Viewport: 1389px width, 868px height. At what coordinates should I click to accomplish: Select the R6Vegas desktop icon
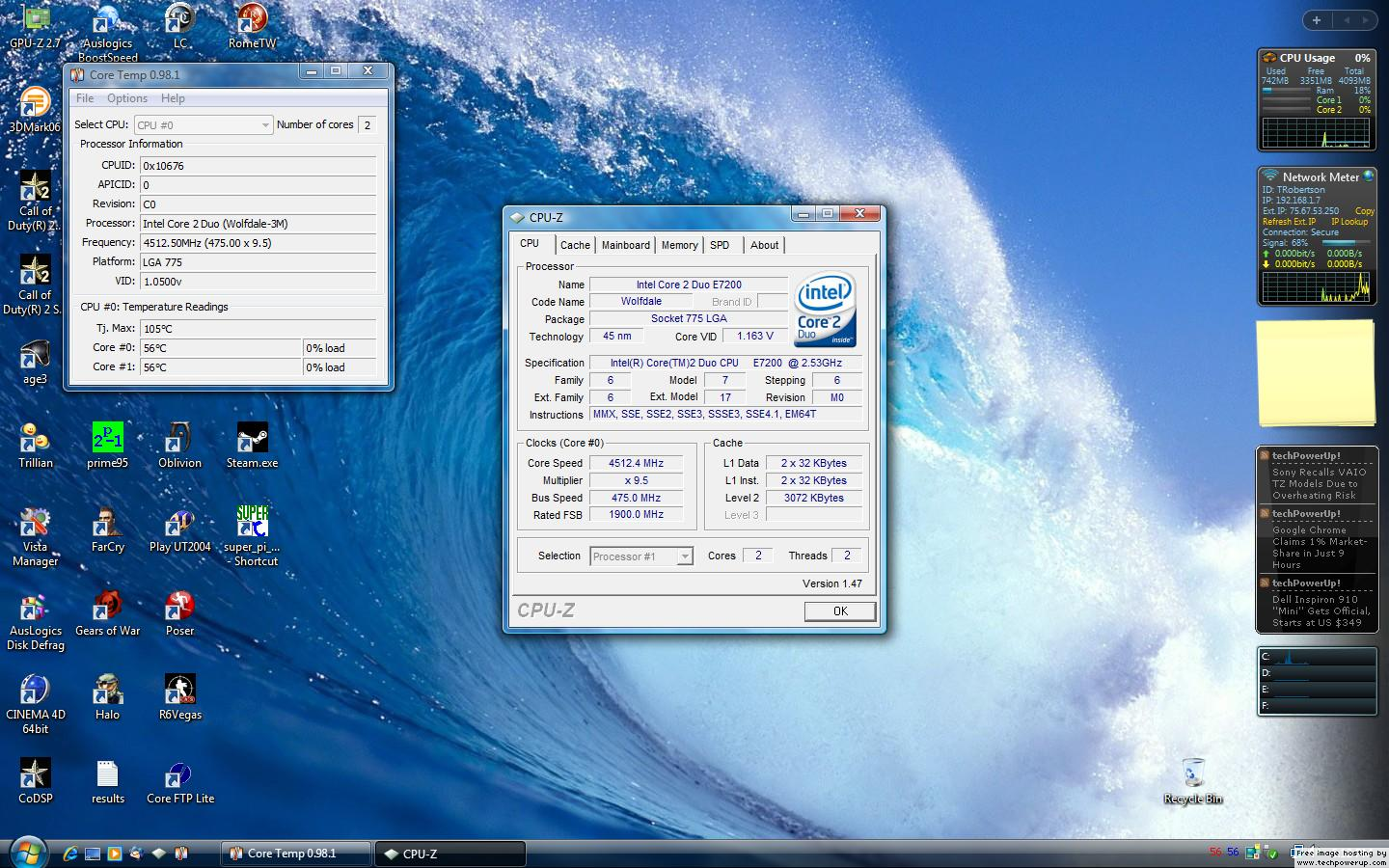[179, 698]
